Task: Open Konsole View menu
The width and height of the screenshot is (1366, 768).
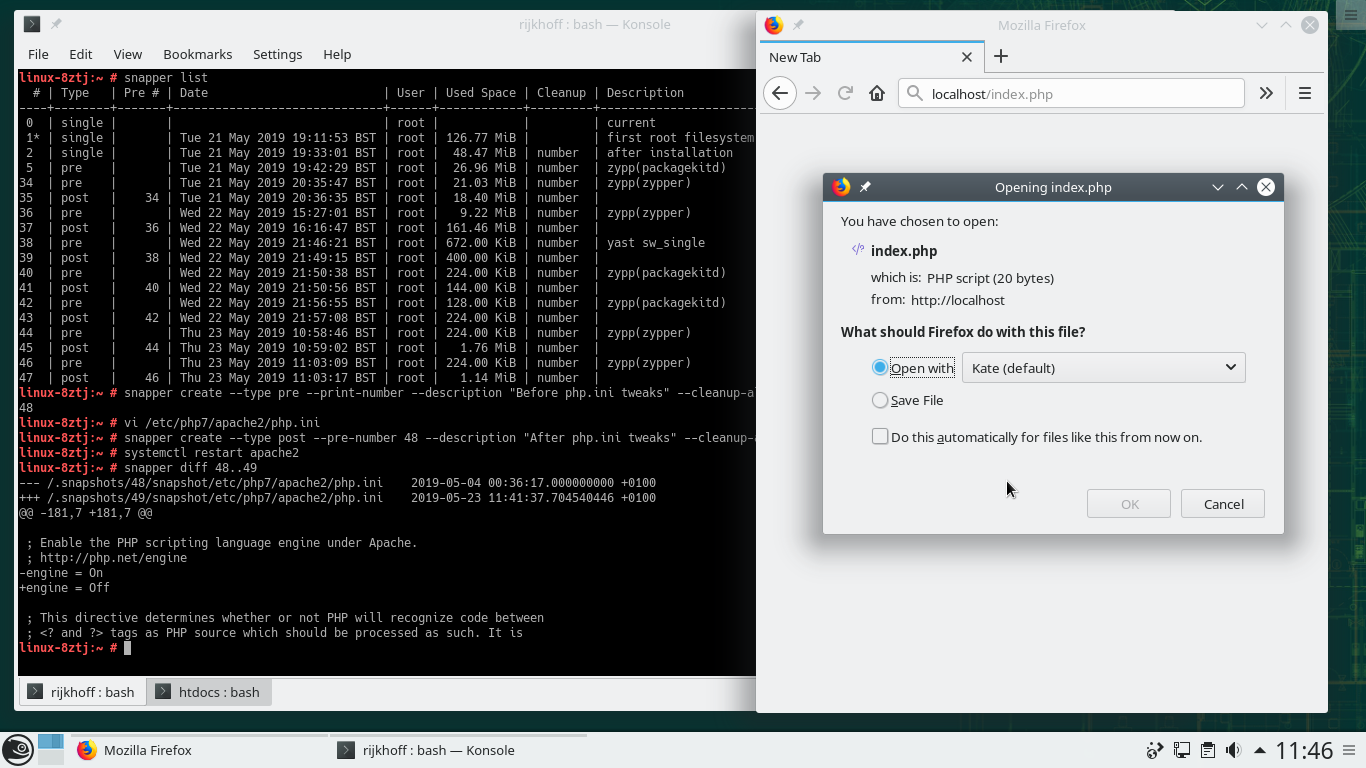Action: point(128,54)
